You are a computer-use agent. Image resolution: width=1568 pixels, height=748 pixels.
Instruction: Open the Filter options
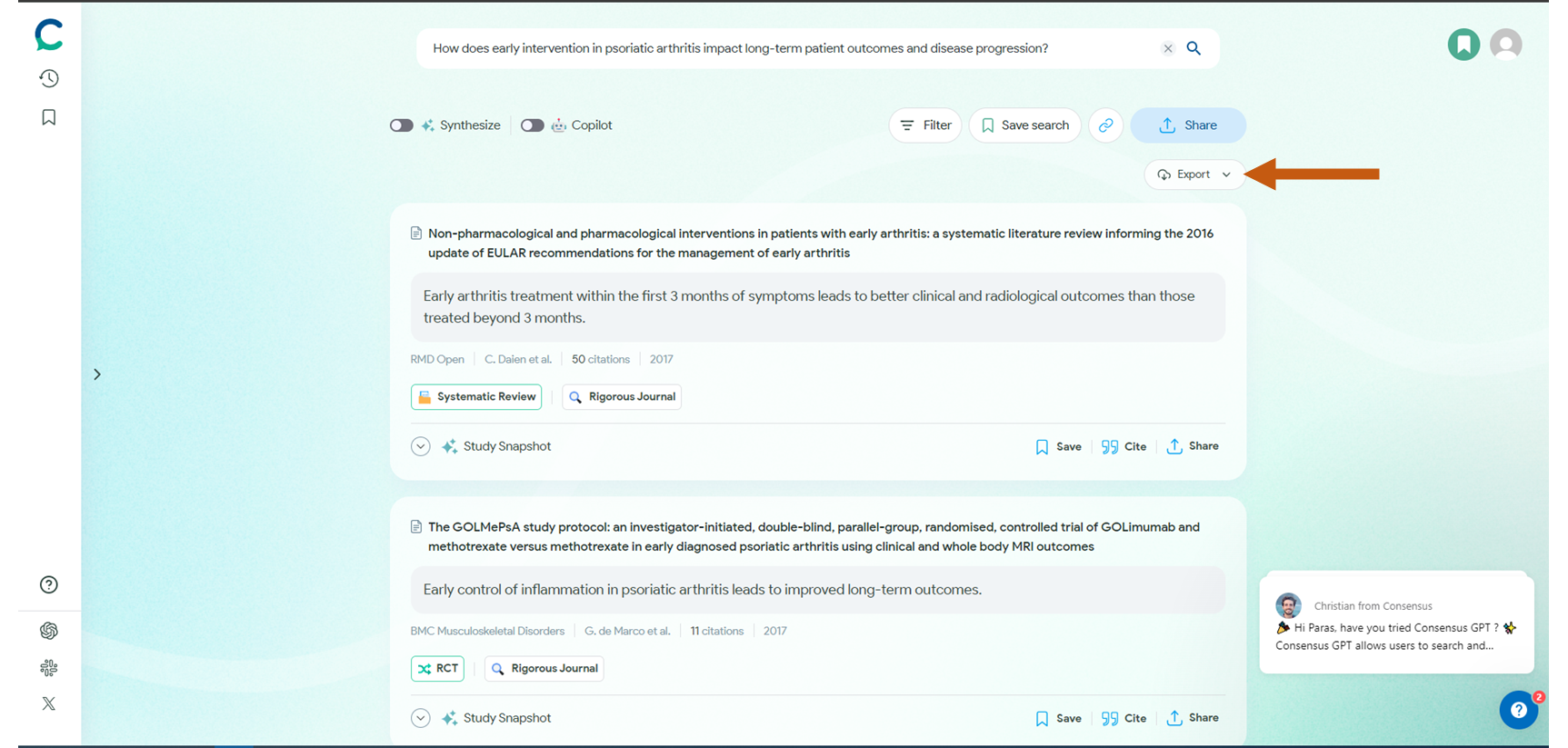925,125
